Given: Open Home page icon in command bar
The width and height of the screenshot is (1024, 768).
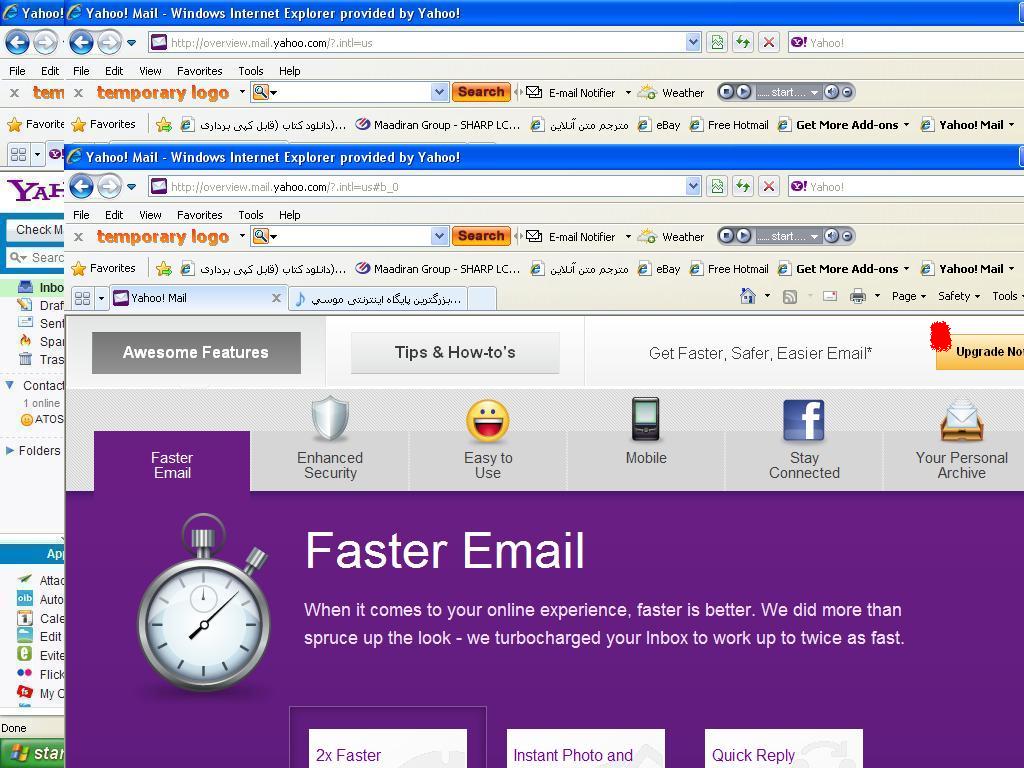Looking at the screenshot, I should 748,296.
